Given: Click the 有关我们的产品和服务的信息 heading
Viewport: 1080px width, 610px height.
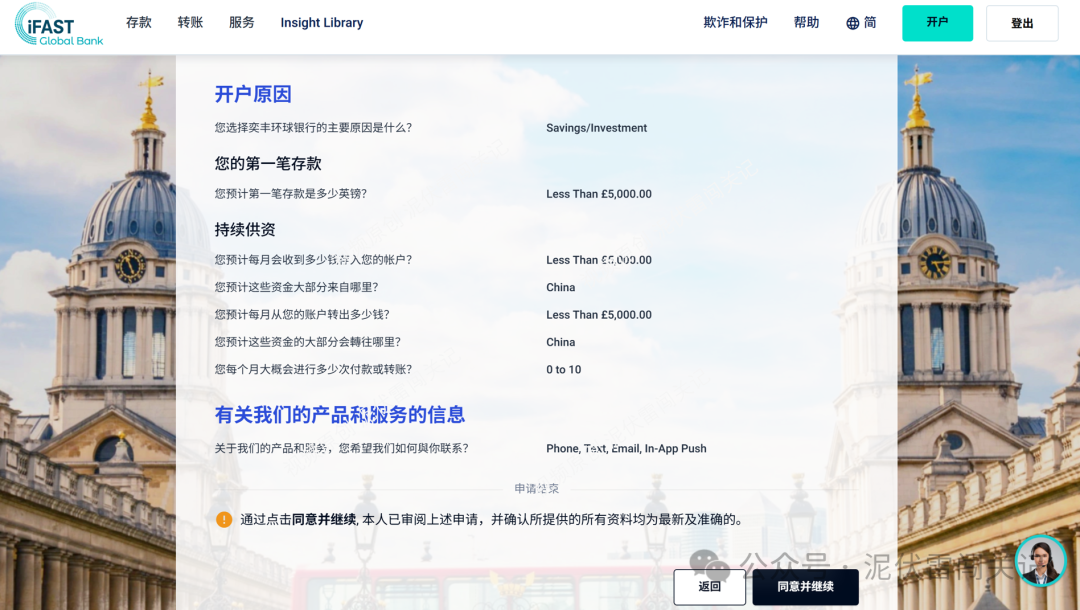Looking at the screenshot, I should [x=340, y=415].
